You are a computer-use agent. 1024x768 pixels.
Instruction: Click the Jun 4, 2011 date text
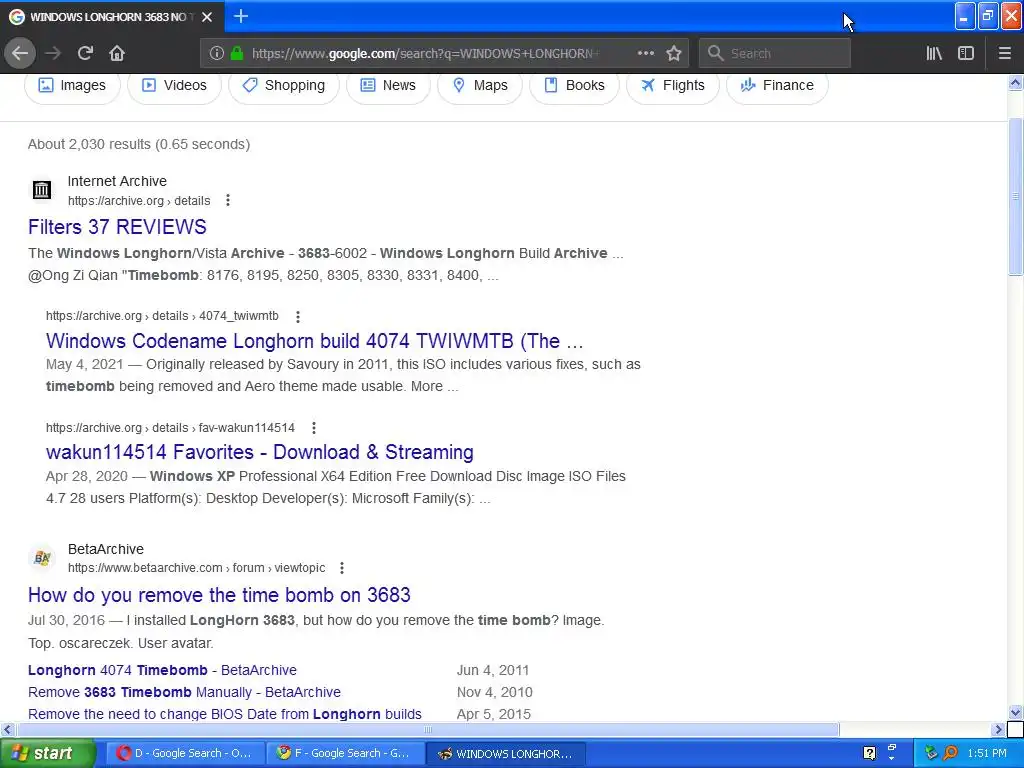pos(493,670)
